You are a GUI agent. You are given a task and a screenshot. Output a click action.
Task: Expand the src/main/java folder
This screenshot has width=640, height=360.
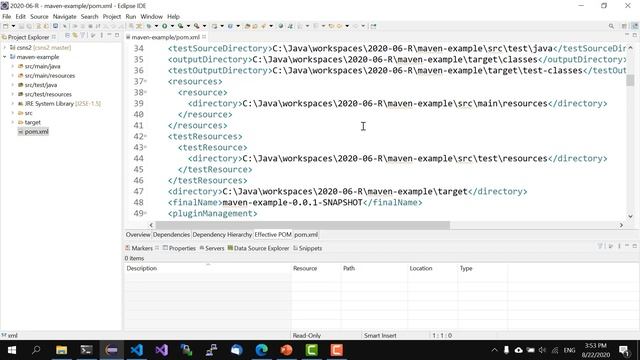pyautogui.click(x=13, y=66)
